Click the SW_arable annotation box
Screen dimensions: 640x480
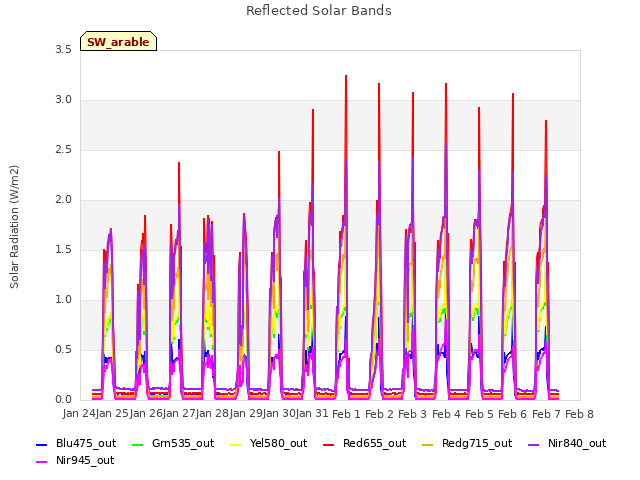click(118, 41)
